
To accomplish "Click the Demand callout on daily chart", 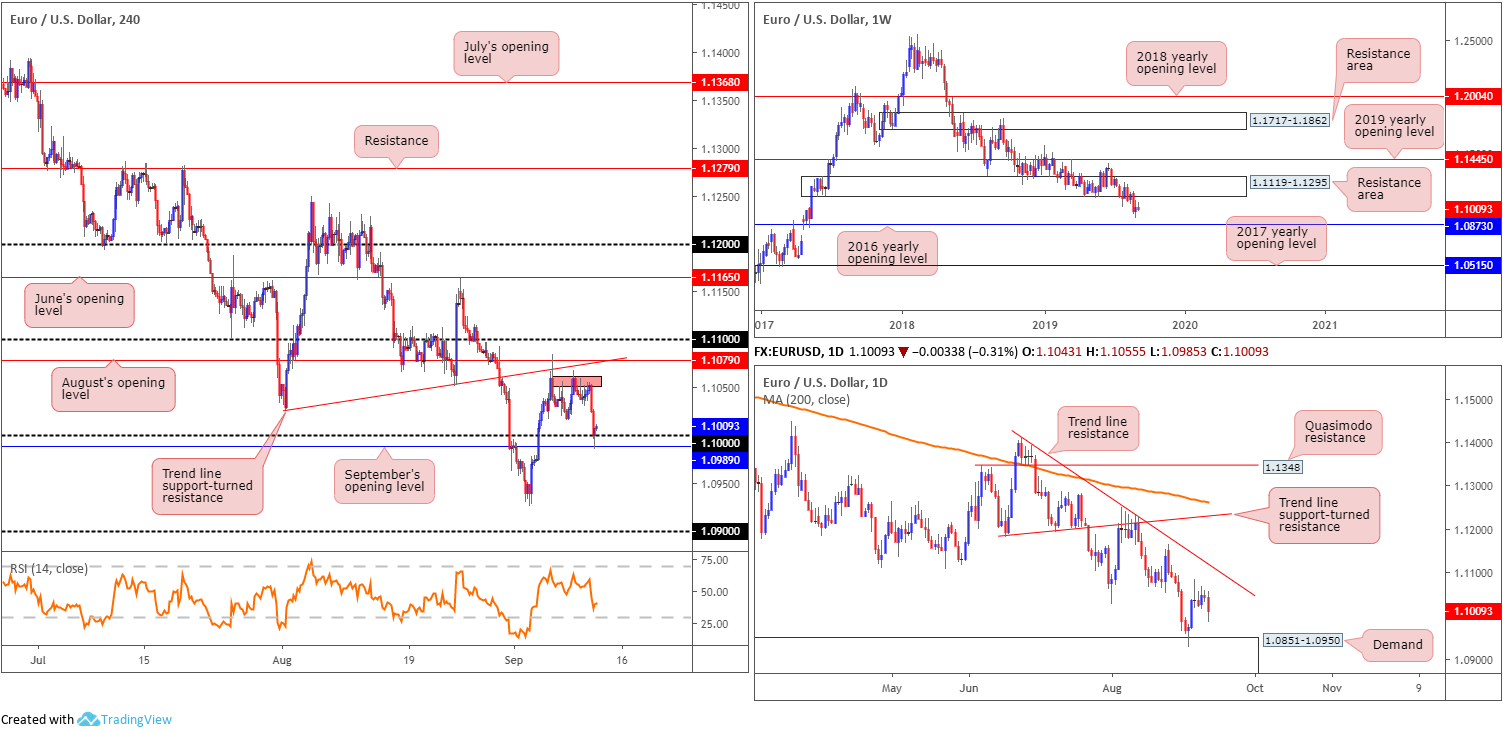I will click(1396, 644).
